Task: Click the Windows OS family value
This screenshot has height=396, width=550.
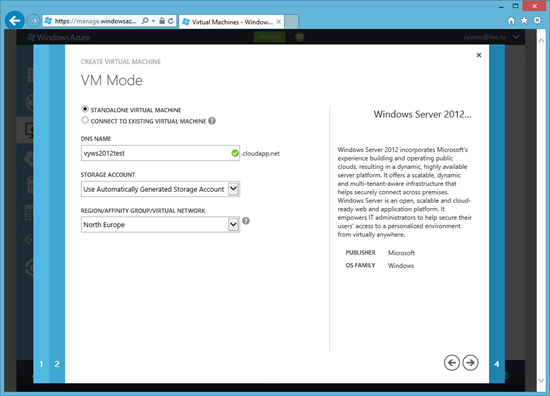Action: pyautogui.click(x=401, y=266)
